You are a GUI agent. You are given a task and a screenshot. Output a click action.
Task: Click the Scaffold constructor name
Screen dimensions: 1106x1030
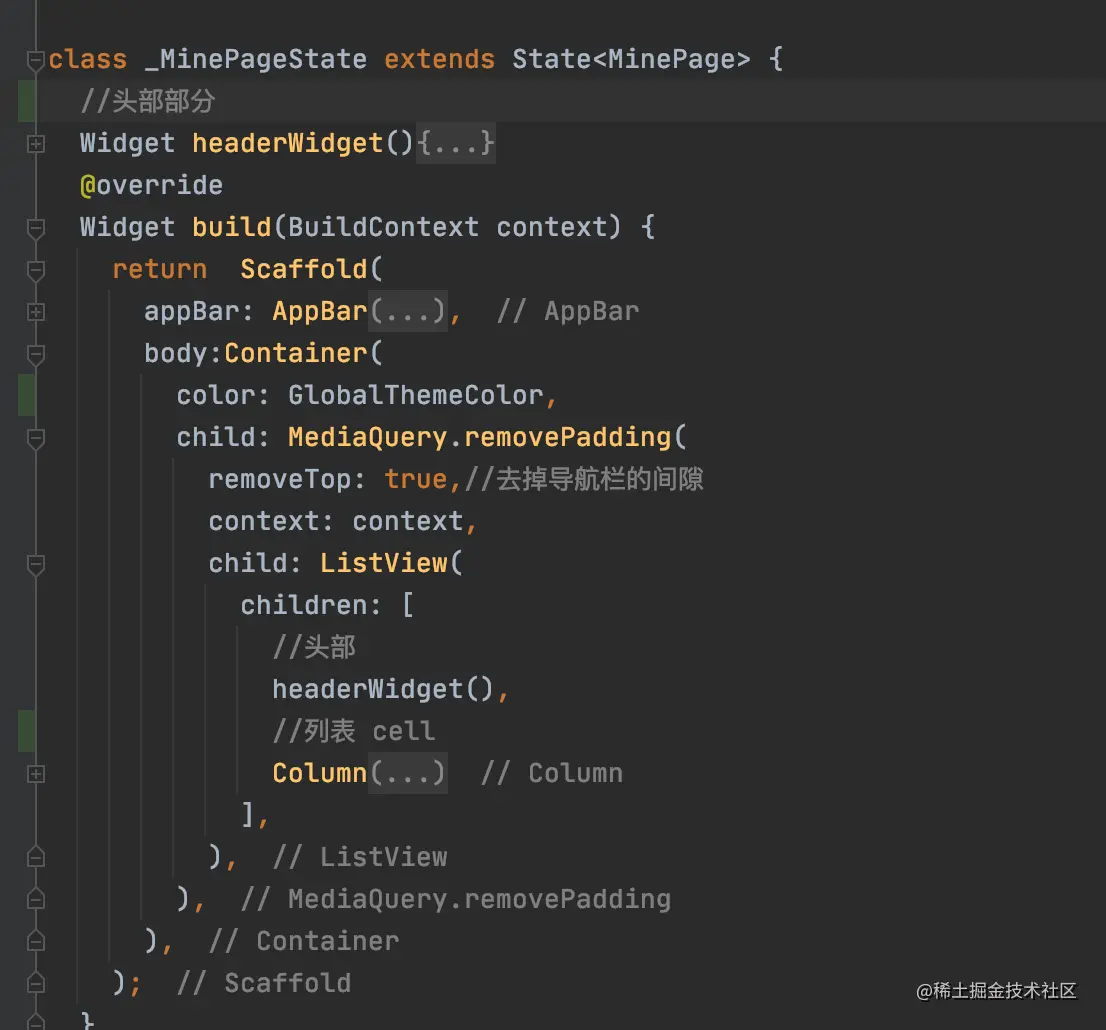[304, 269]
